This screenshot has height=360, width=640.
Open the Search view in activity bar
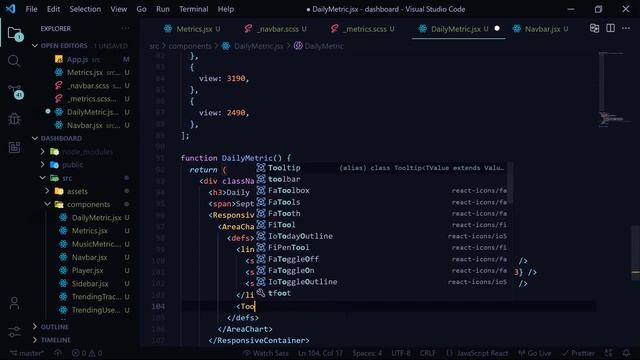[14, 61]
